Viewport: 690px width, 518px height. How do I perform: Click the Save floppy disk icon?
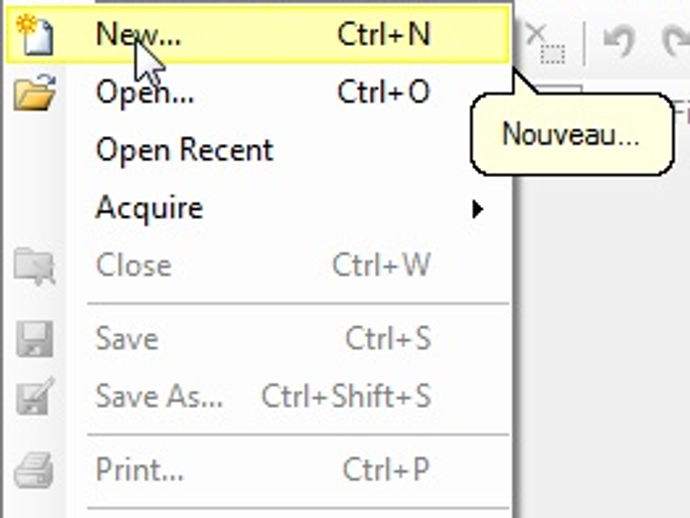[34, 339]
